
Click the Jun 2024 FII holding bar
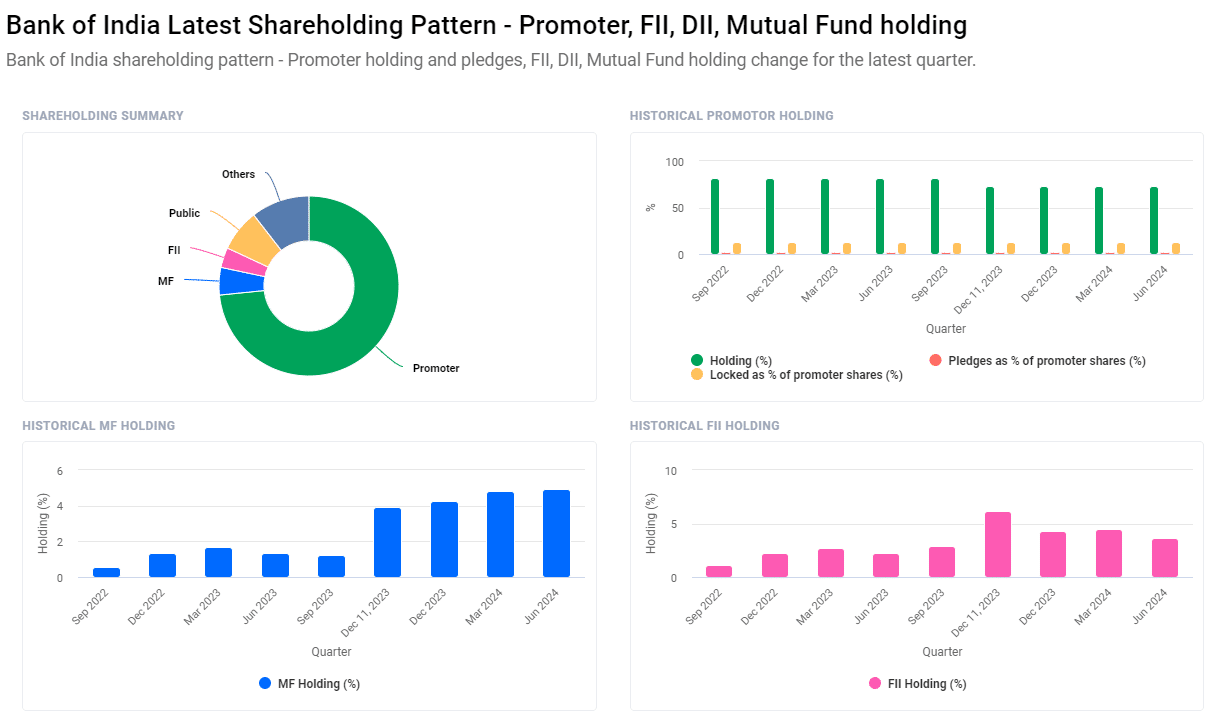[1164, 558]
